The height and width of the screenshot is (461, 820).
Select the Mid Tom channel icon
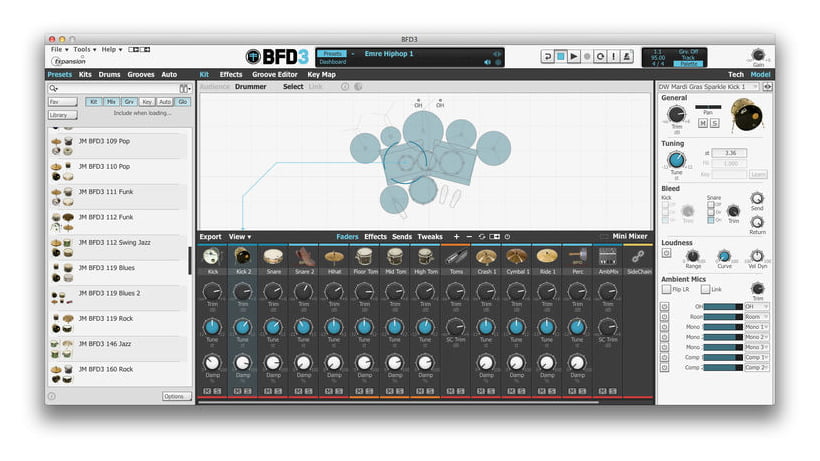pos(395,257)
